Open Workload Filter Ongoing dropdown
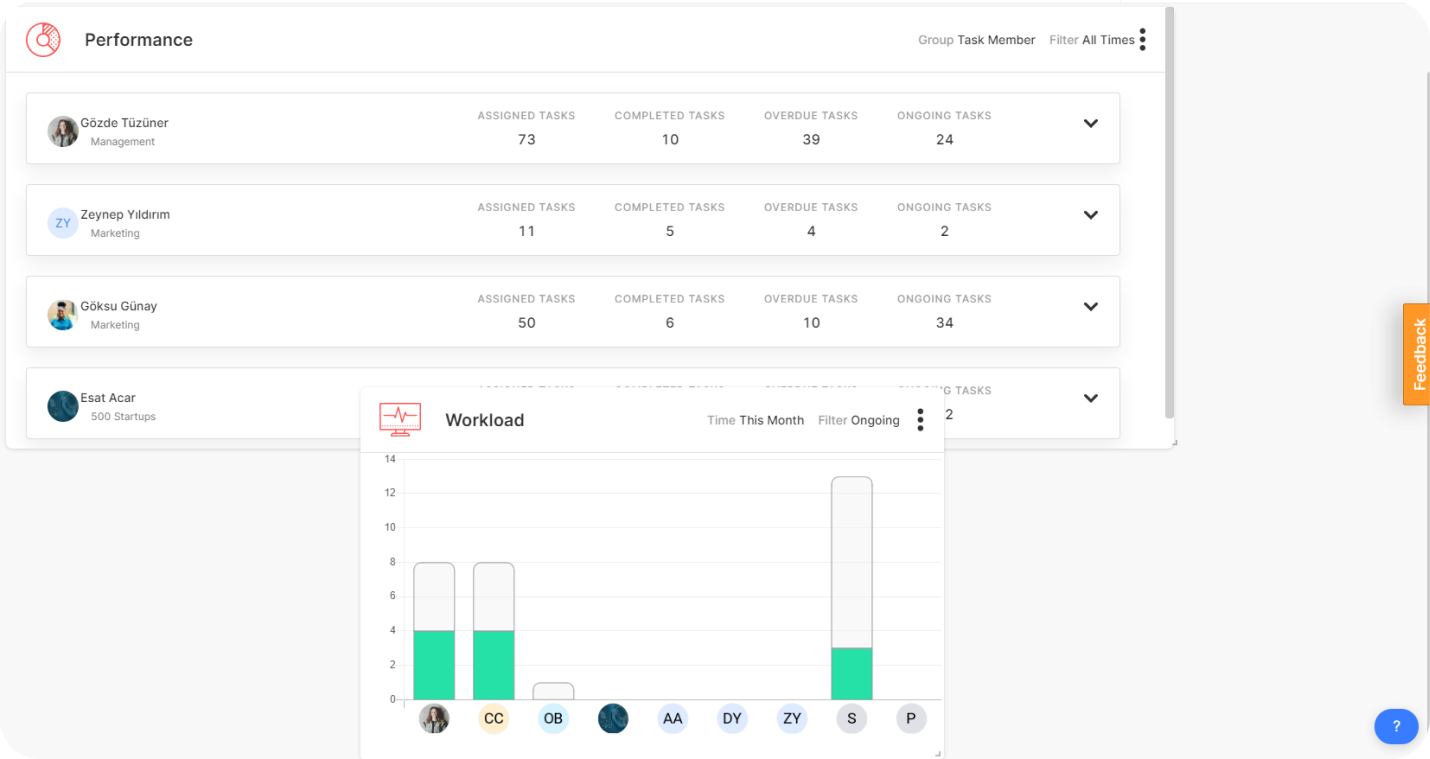The image size is (1430, 759). pyautogui.click(x=859, y=420)
